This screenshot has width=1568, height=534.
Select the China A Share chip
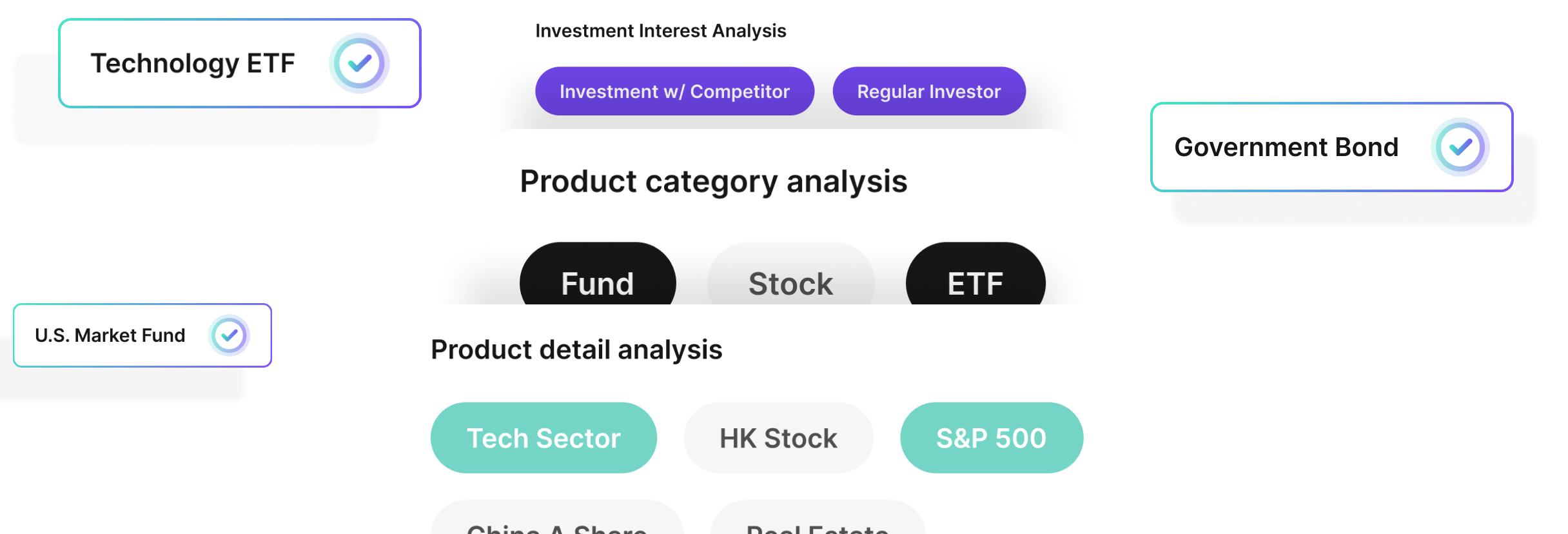[x=557, y=517]
